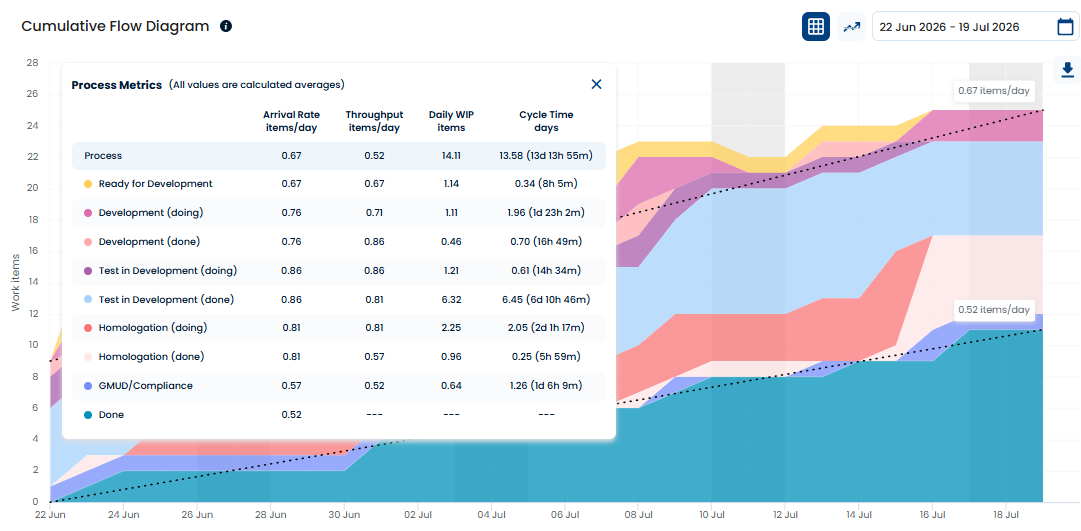This screenshot has width=1081, height=531.
Task: Close the Process Metrics panel
Action: pyautogui.click(x=596, y=84)
